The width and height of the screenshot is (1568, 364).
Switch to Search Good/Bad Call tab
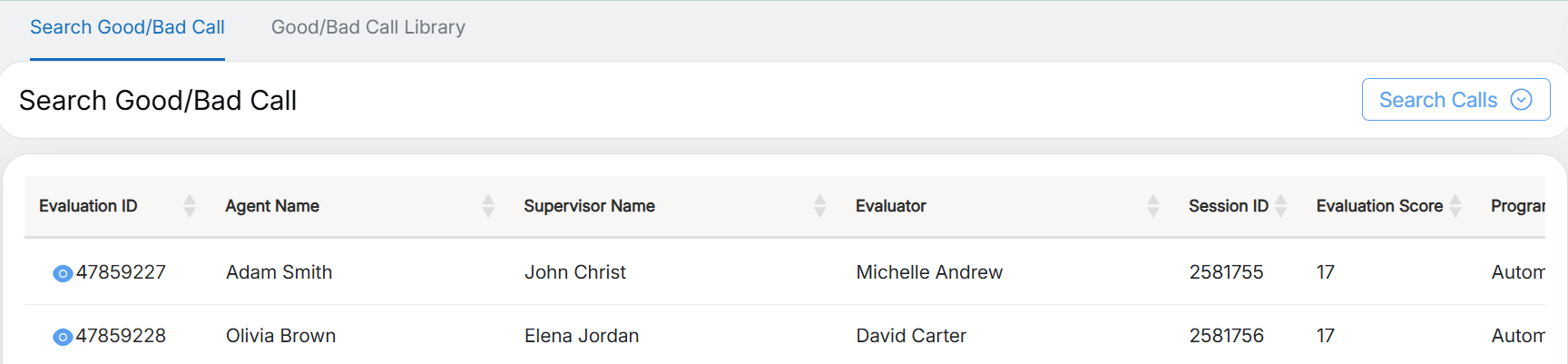[127, 27]
